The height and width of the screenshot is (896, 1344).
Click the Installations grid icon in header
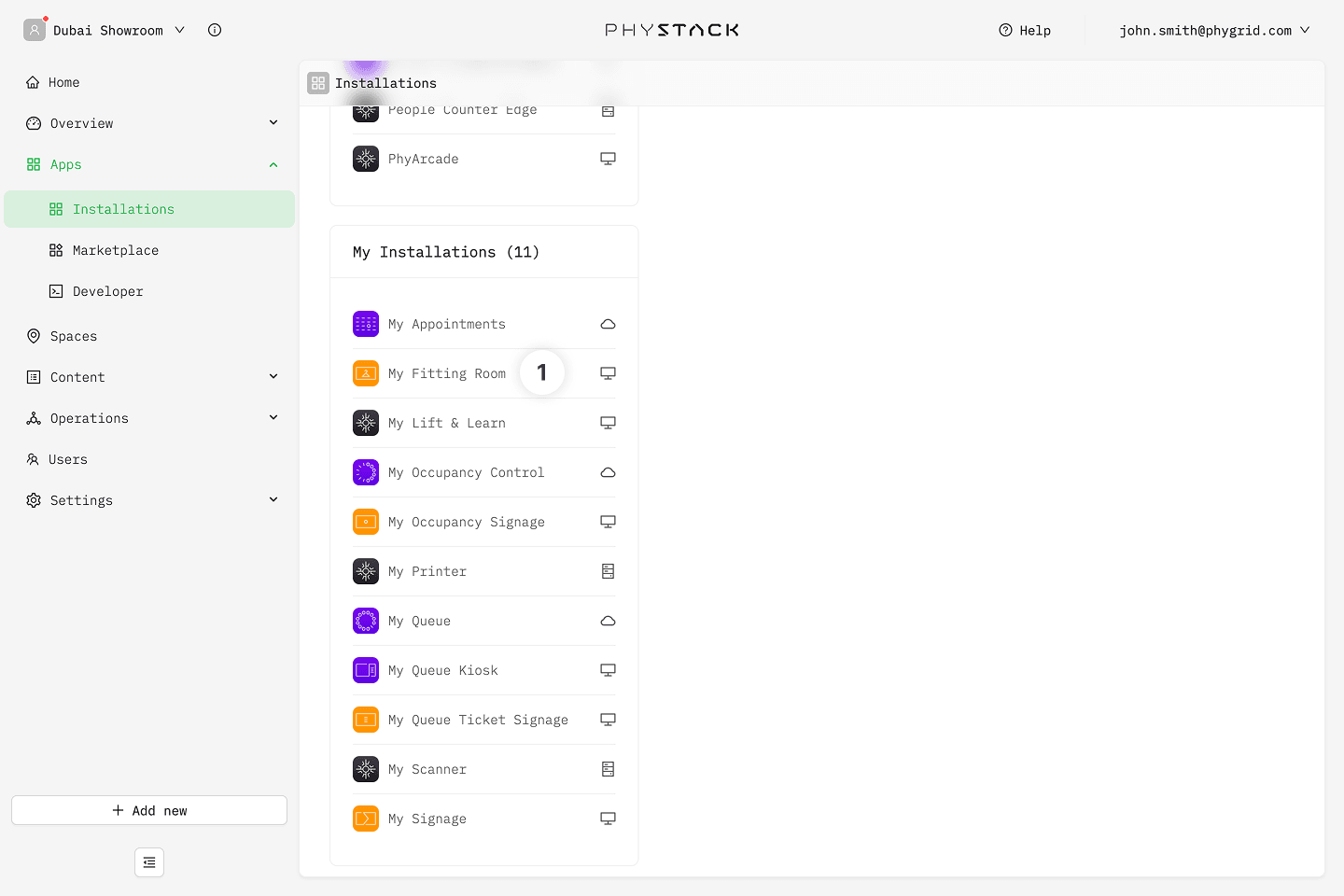tap(318, 83)
